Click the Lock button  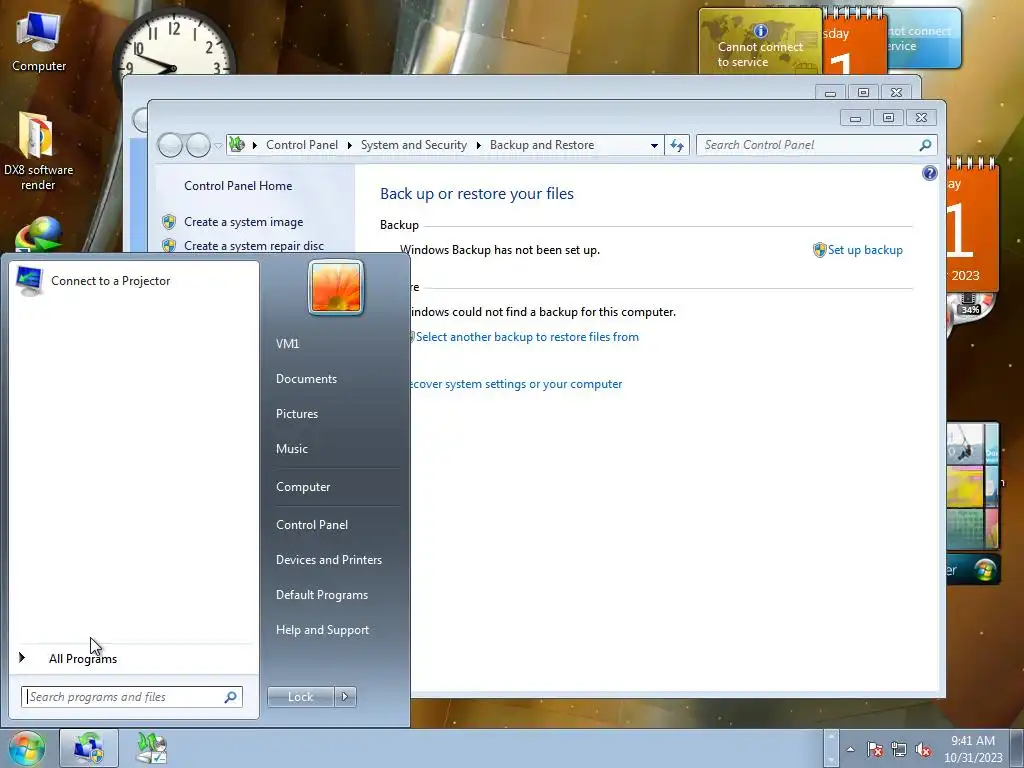[x=301, y=697]
